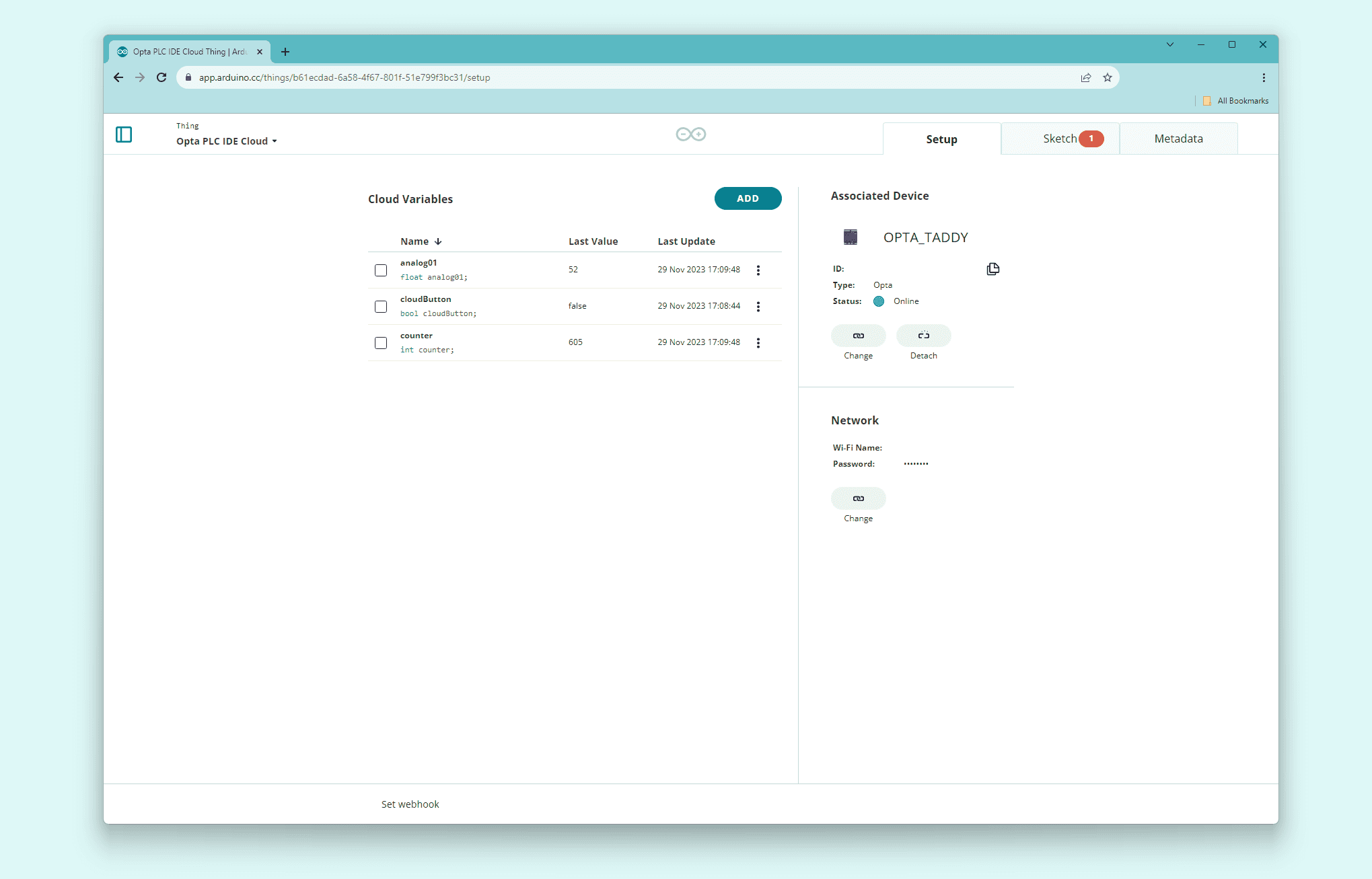Image resolution: width=1372 pixels, height=879 pixels.
Task: Open three-dot menu for analog01 row
Action: 758,270
